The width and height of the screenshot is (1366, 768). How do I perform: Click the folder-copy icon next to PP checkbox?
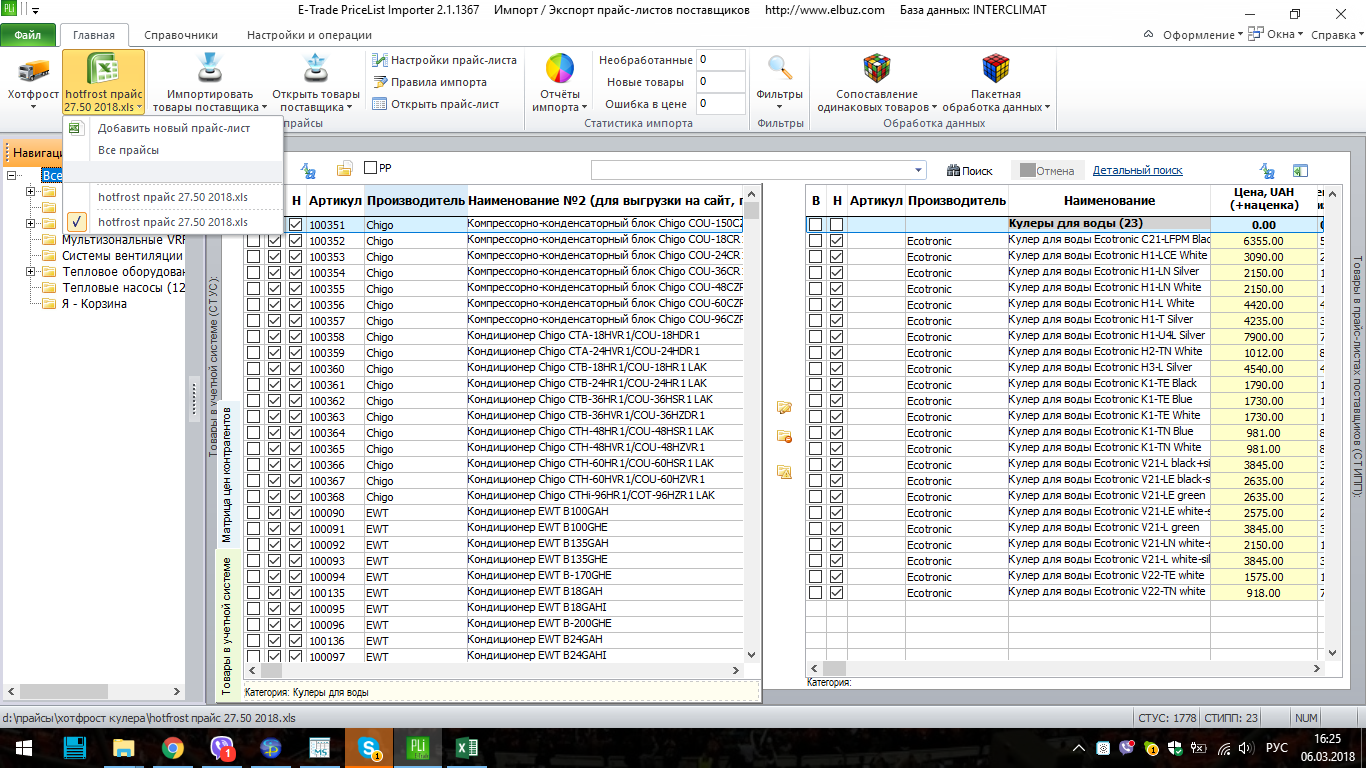tap(344, 169)
